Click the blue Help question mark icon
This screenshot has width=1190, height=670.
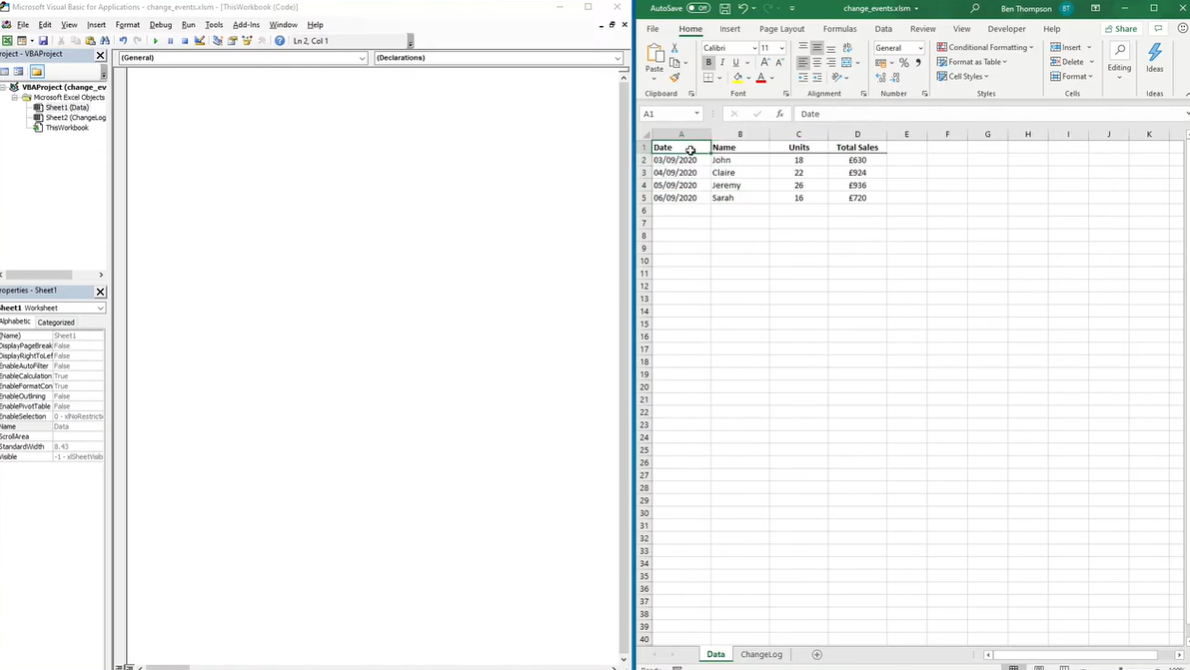coord(279,41)
